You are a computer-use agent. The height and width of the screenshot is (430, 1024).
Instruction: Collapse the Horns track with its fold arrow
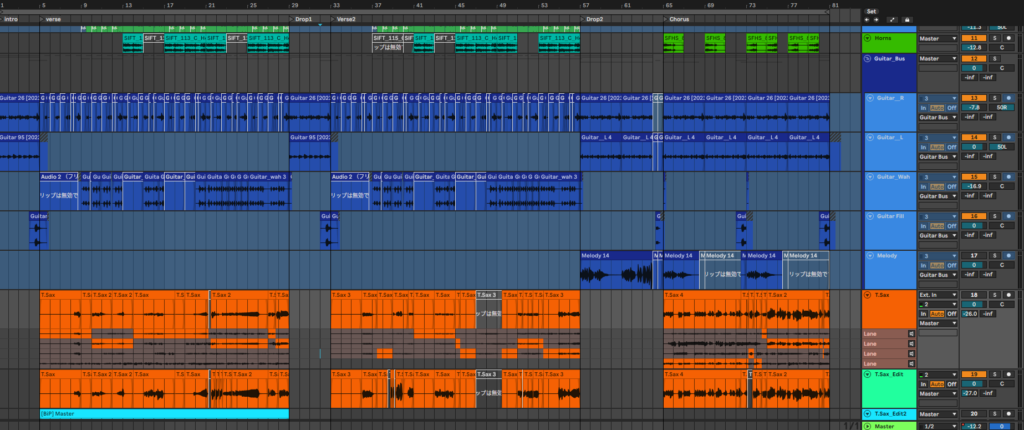867,37
